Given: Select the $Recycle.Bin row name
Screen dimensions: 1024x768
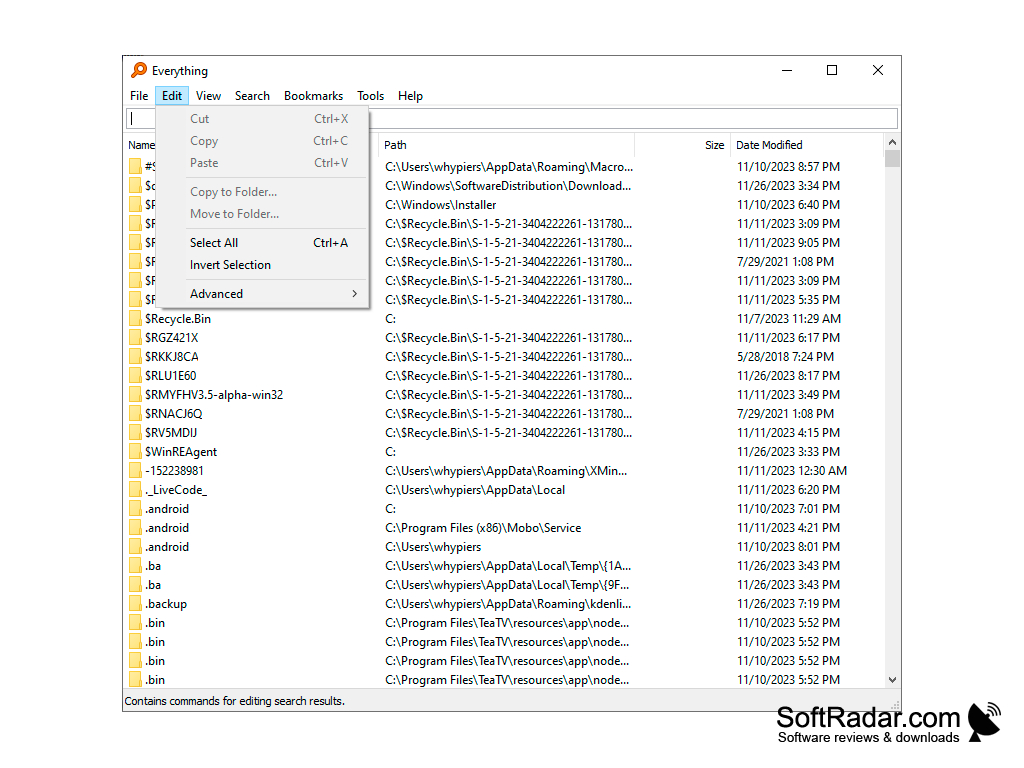Looking at the screenshot, I should [x=178, y=319].
